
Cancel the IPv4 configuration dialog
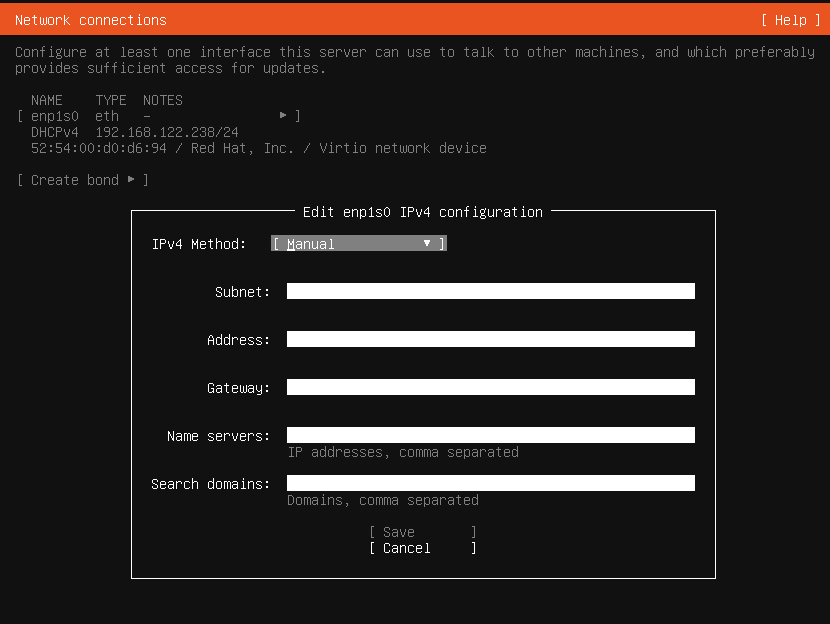pos(423,548)
